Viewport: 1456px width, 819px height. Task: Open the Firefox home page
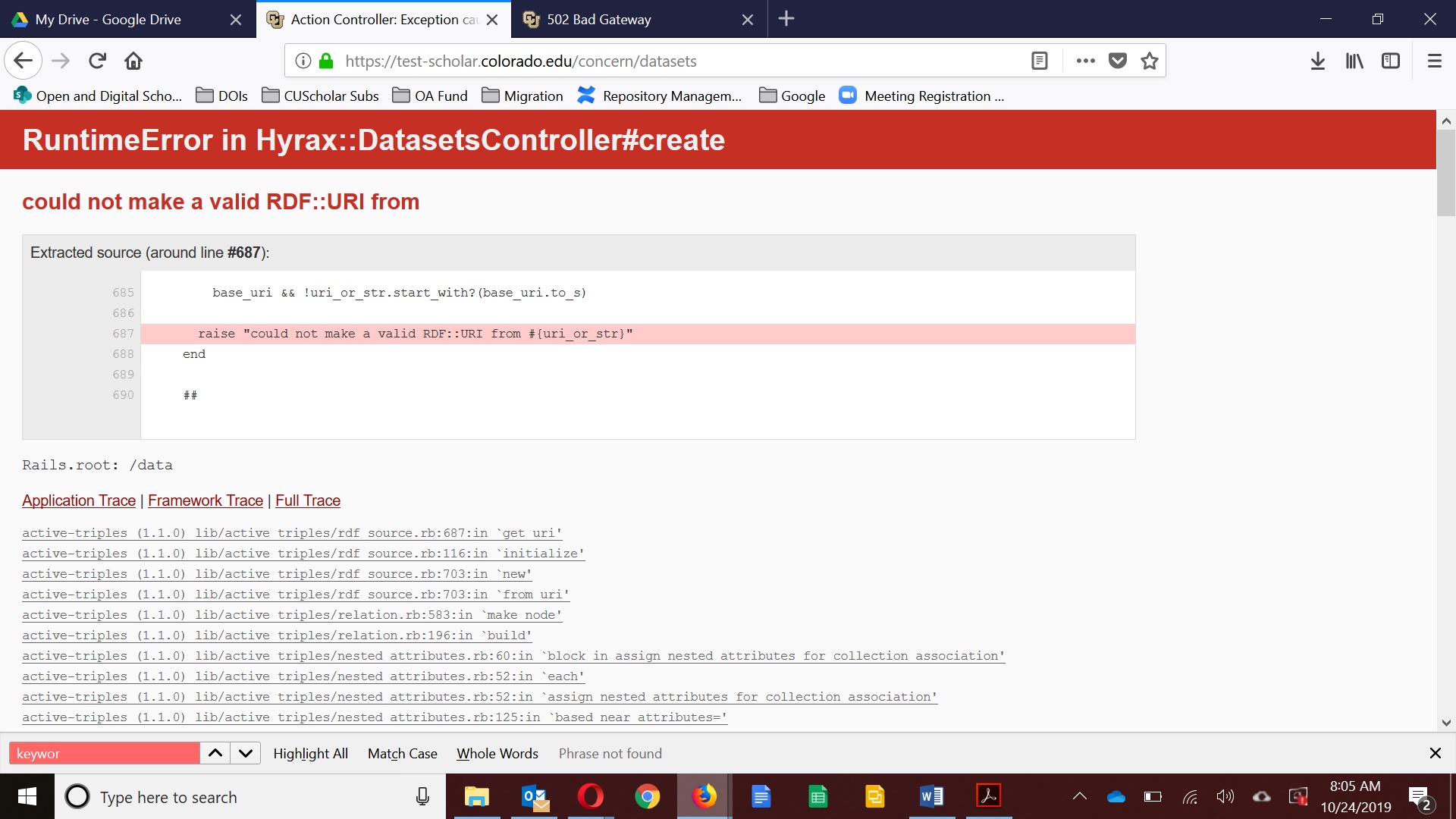[133, 61]
